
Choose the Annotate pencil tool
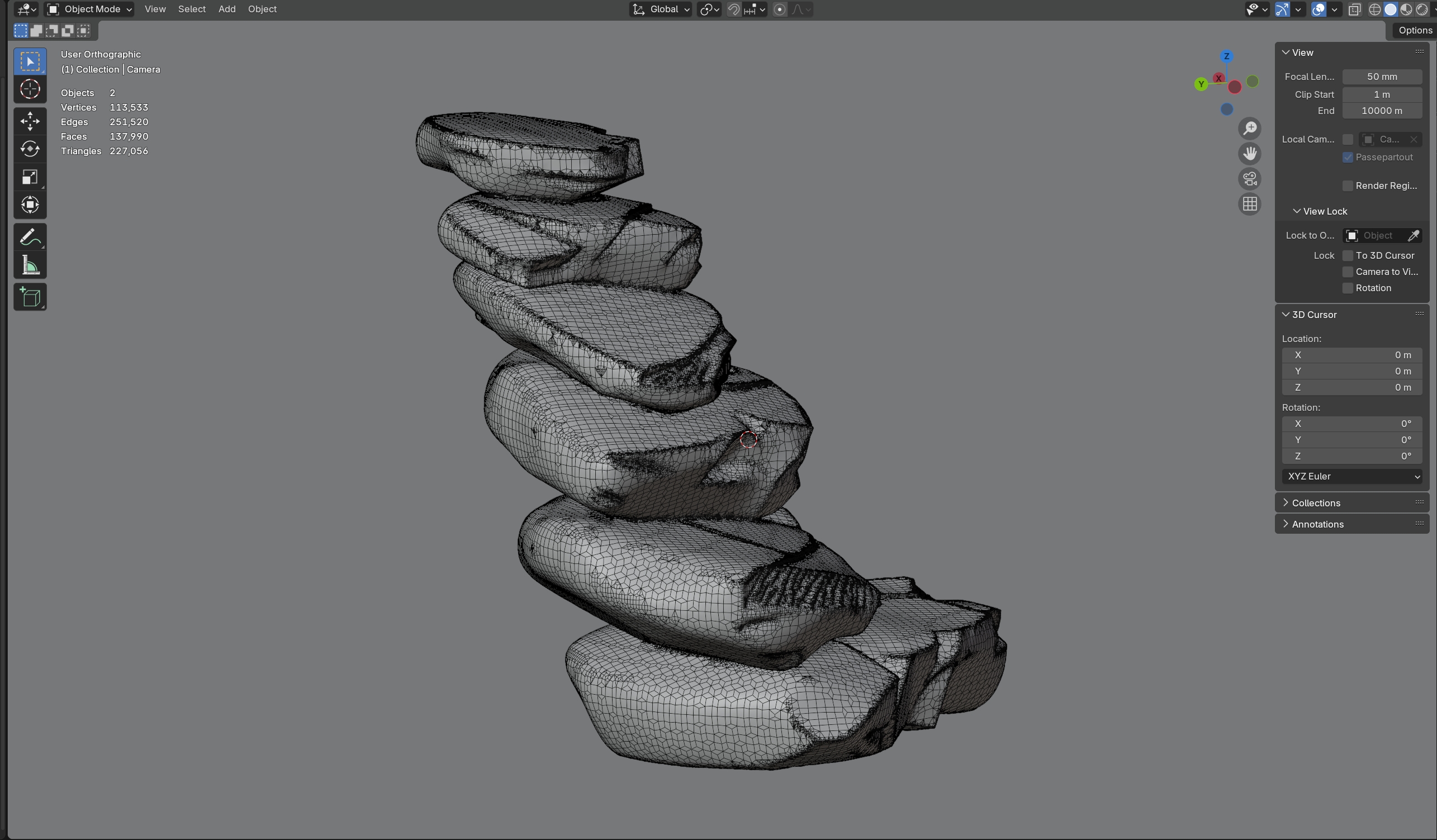(x=30, y=237)
